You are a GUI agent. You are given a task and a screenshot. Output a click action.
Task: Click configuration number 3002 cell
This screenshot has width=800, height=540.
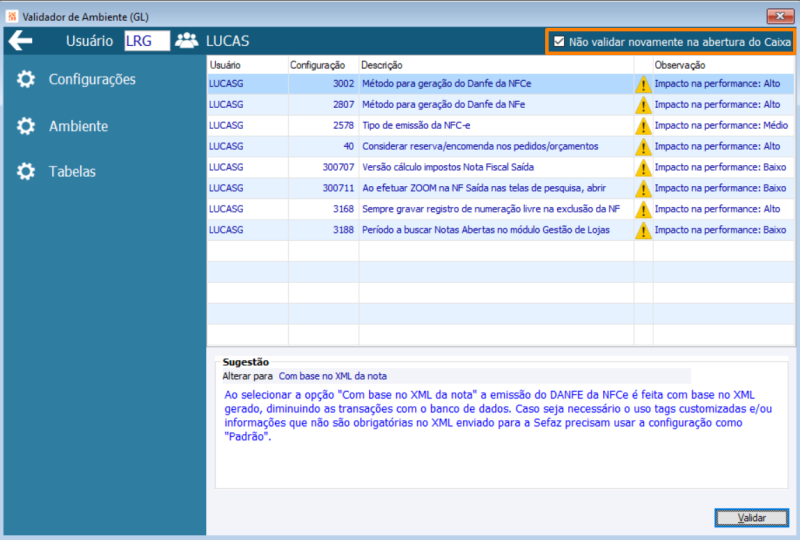[323, 84]
